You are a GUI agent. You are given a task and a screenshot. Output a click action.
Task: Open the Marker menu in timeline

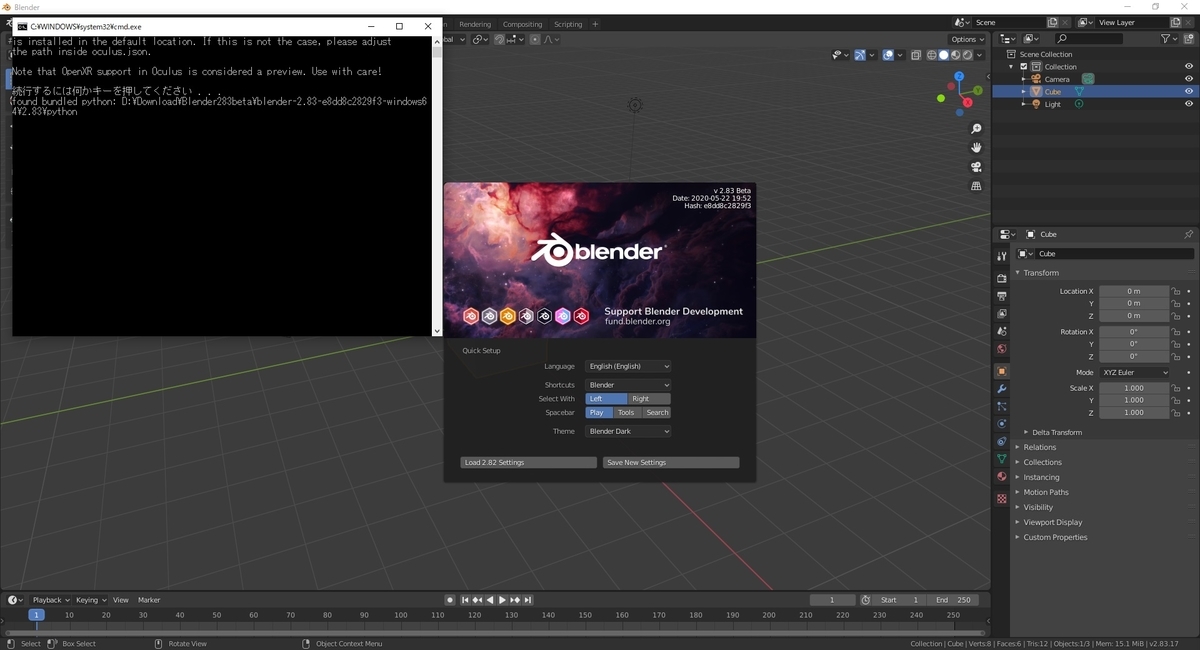[x=149, y=600]
